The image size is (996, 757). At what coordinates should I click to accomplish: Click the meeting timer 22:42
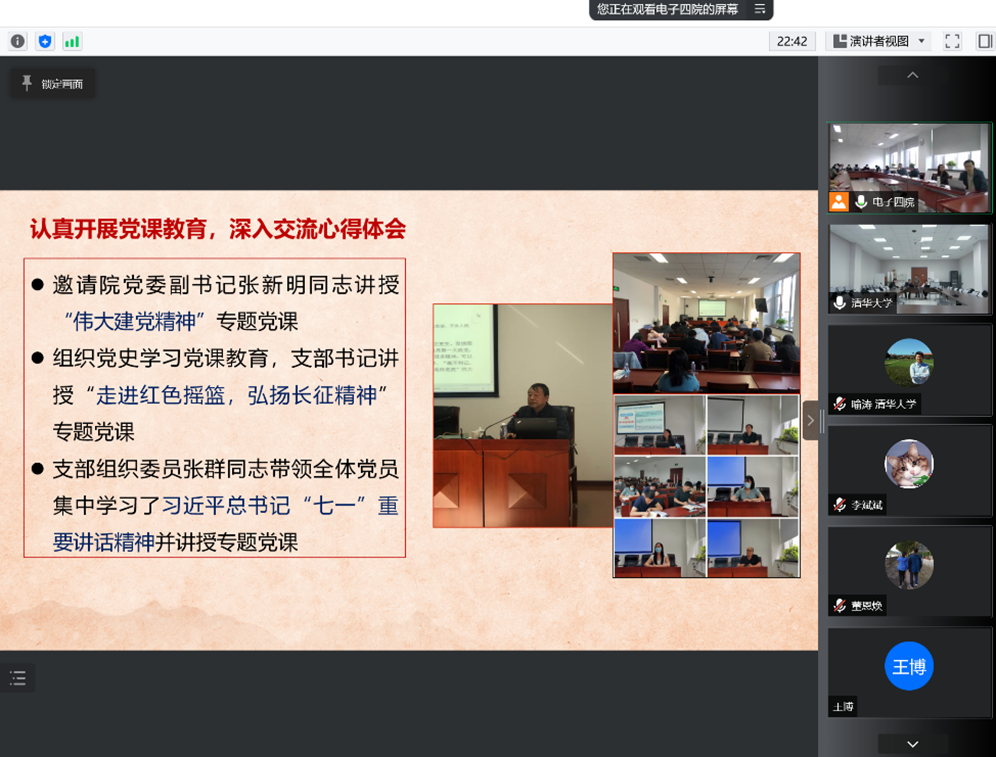pos(792,41)
